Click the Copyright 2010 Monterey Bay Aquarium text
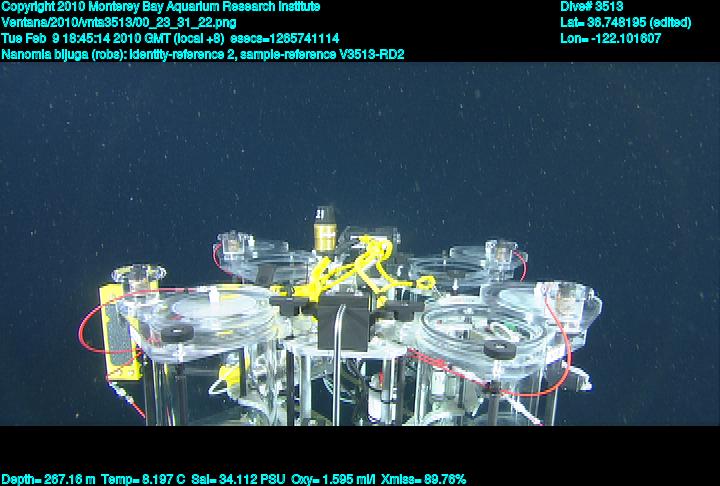 click(160, 7)
